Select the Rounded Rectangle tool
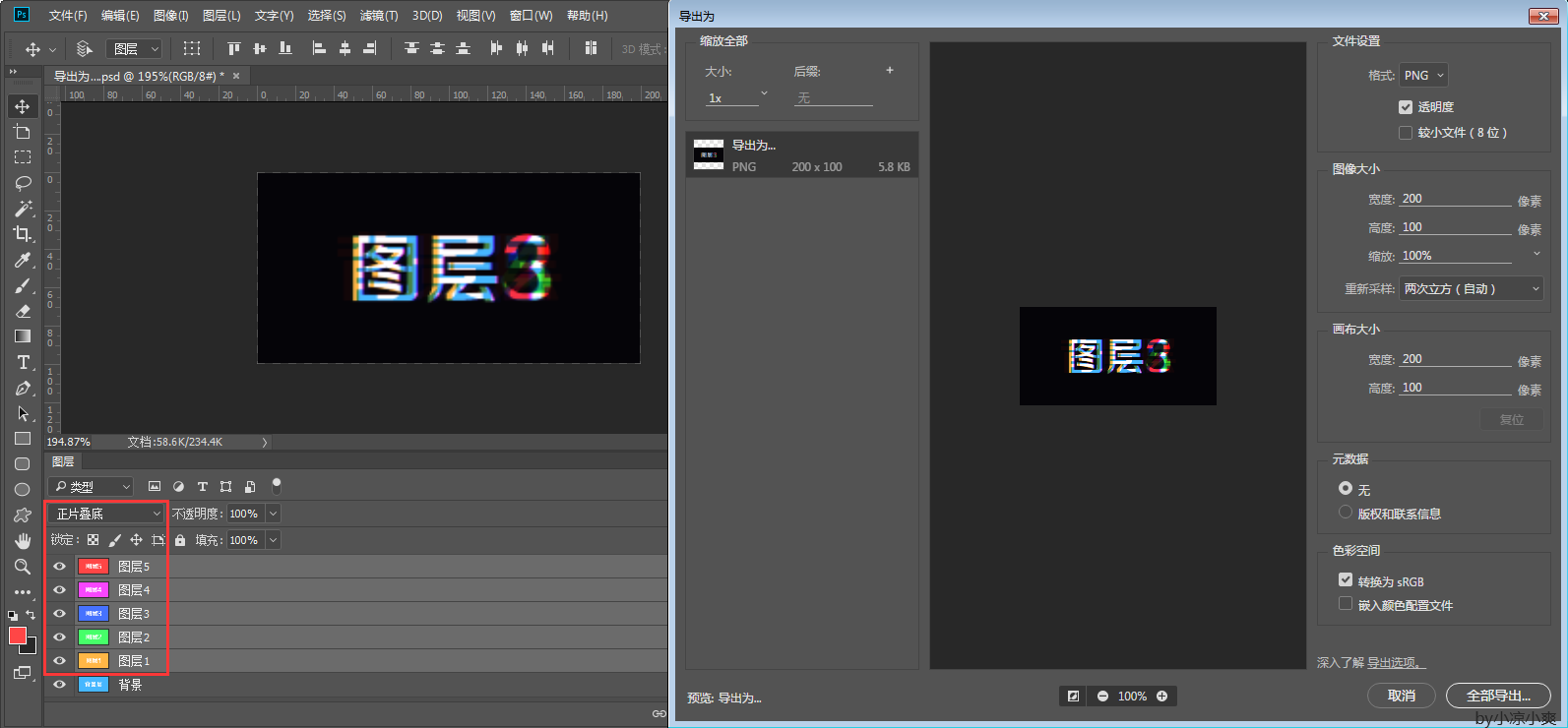The image size is (1568, 728). click(23, 464)
